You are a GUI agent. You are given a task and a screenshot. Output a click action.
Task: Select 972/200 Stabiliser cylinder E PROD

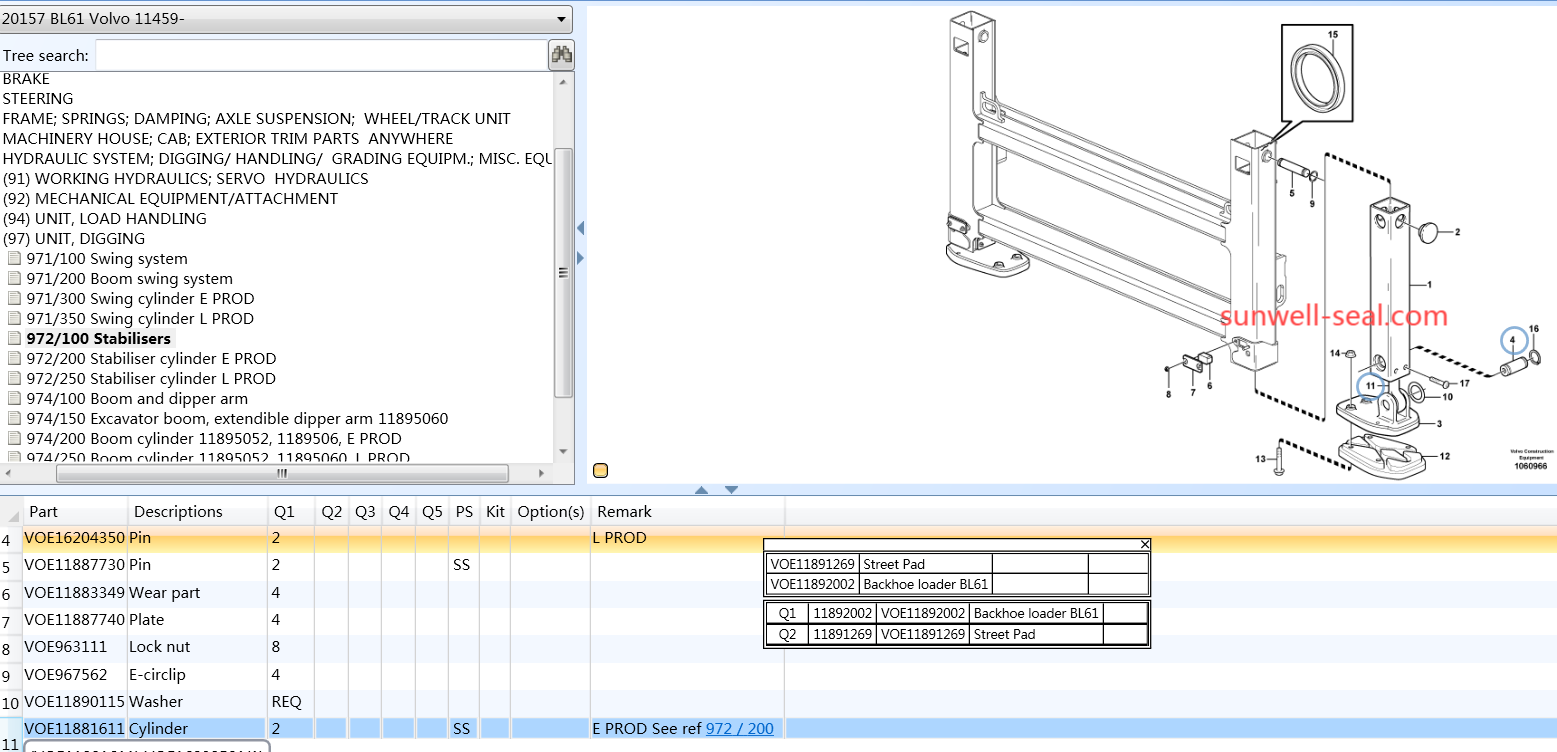pyautogui.click(x=151, y=358)
